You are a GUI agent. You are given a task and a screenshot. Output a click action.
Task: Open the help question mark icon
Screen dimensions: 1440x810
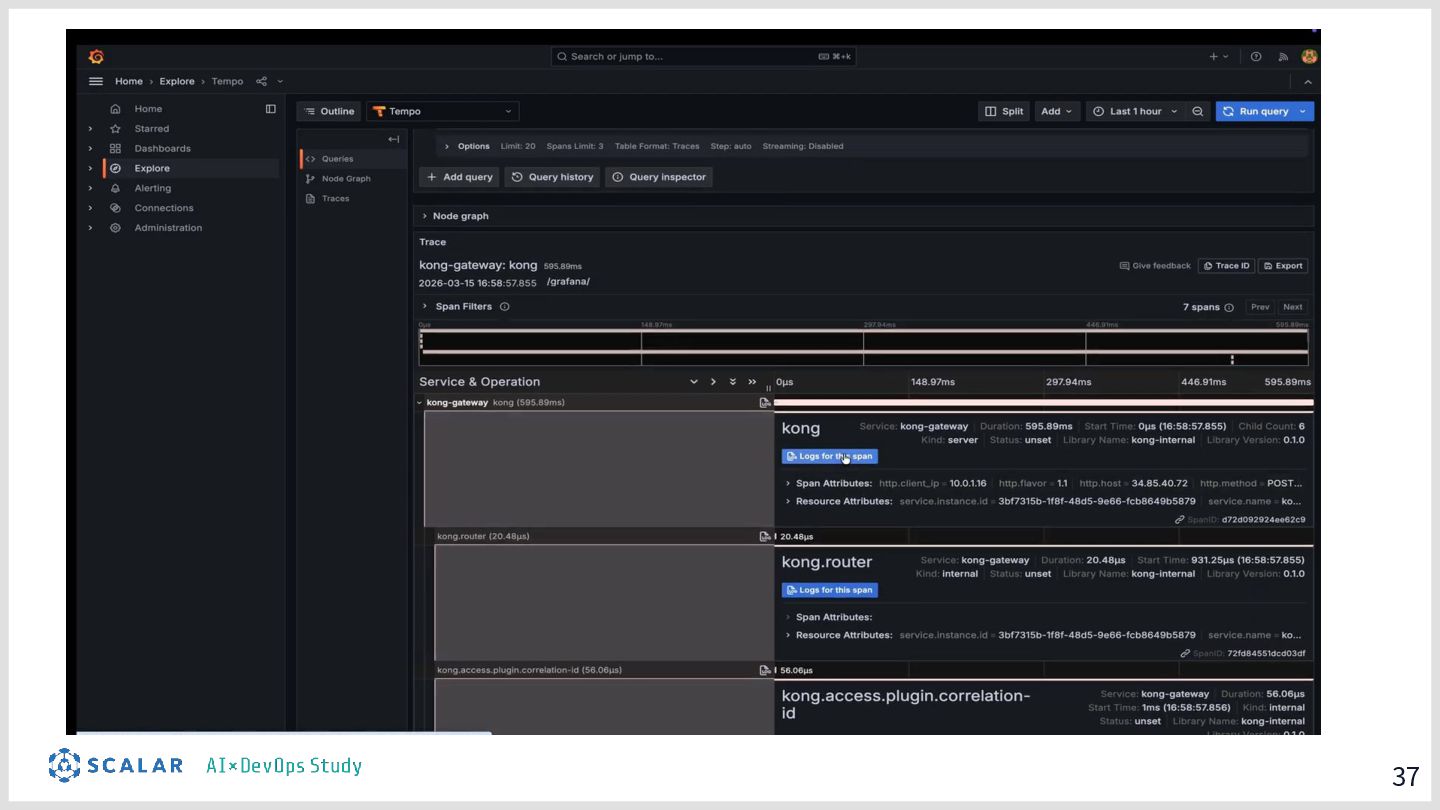(x=1256, y=57)
